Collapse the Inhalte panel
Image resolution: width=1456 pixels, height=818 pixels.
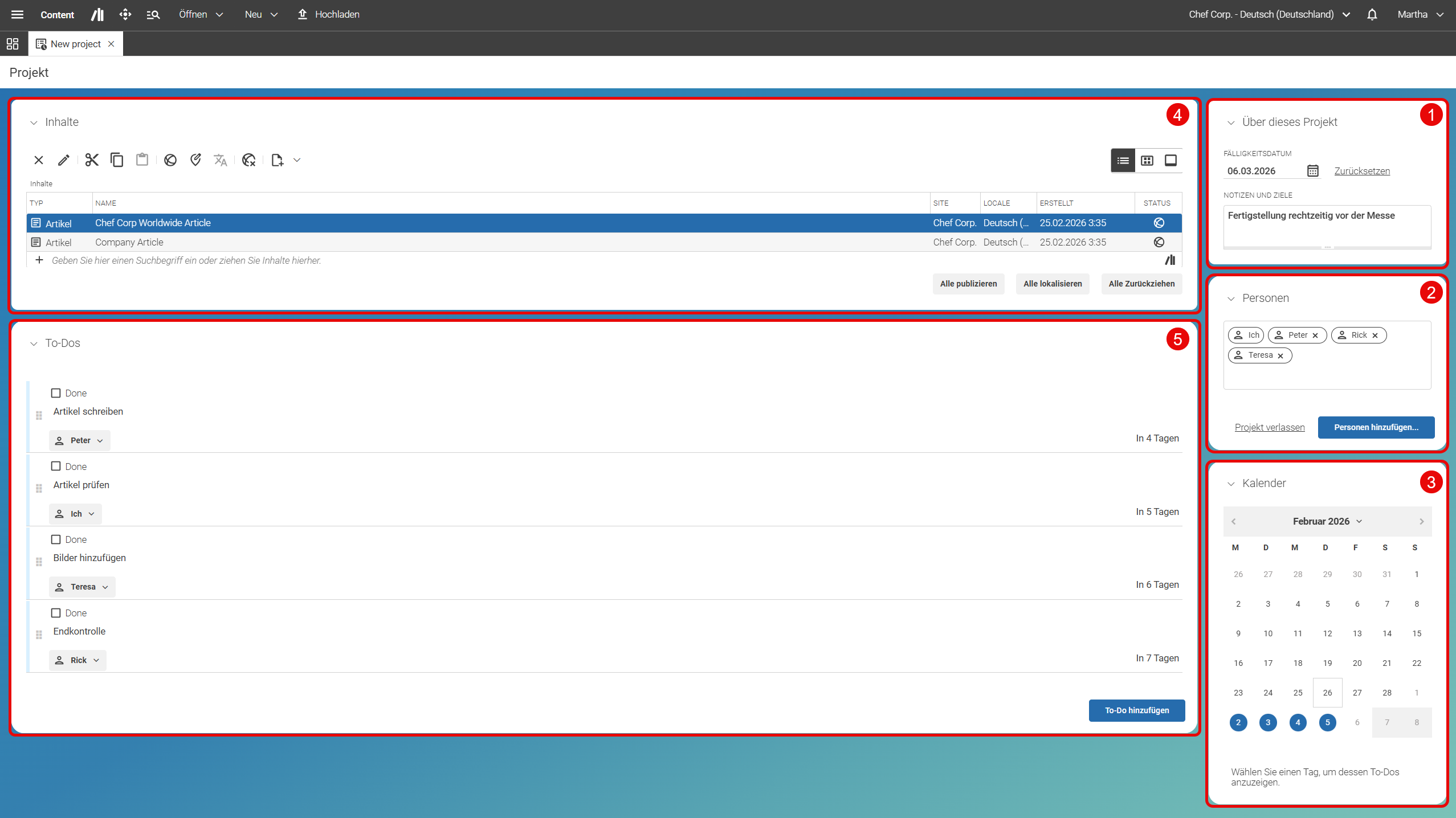click(34, 122)
